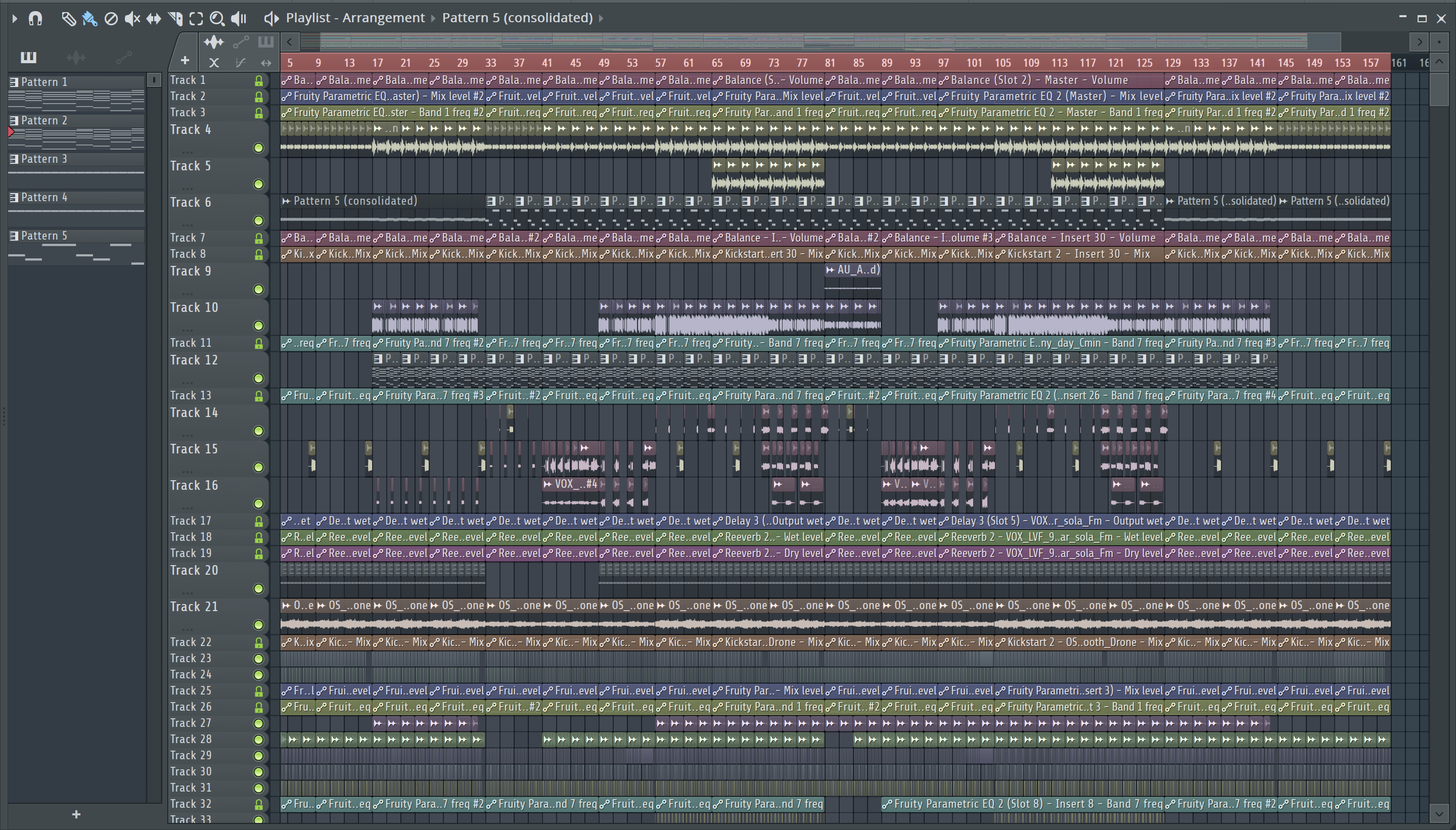Viewport: 1456px width, 830px height.
Task: Choose the Select marquee tool
Action: 196,18
